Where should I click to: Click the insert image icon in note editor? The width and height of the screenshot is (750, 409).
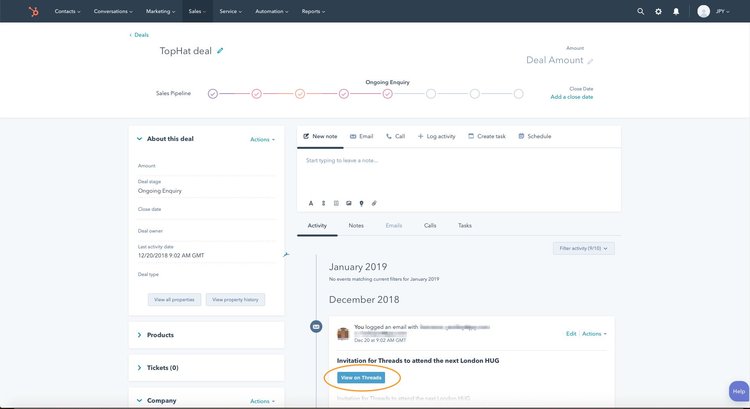click(x=349, y=203)
